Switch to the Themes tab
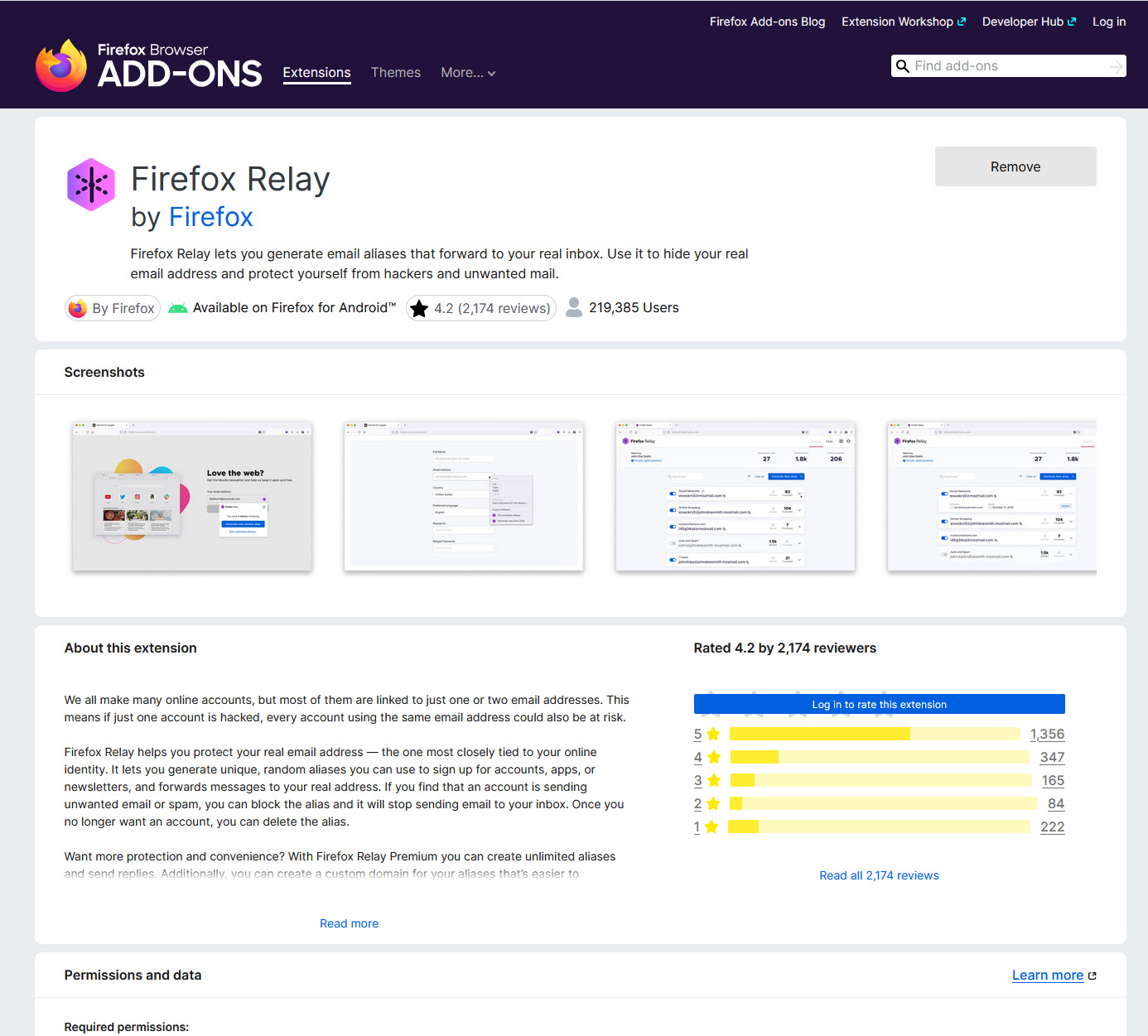Viewport: 1148px width, 1036px height. click(396, 73)
